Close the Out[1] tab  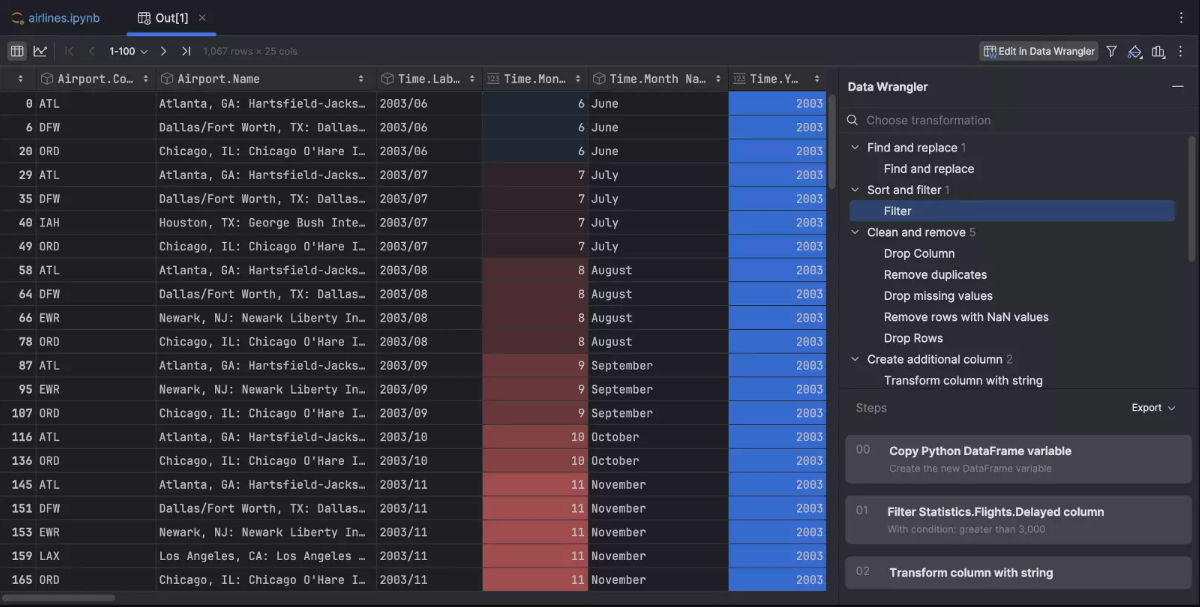[203, 18]
